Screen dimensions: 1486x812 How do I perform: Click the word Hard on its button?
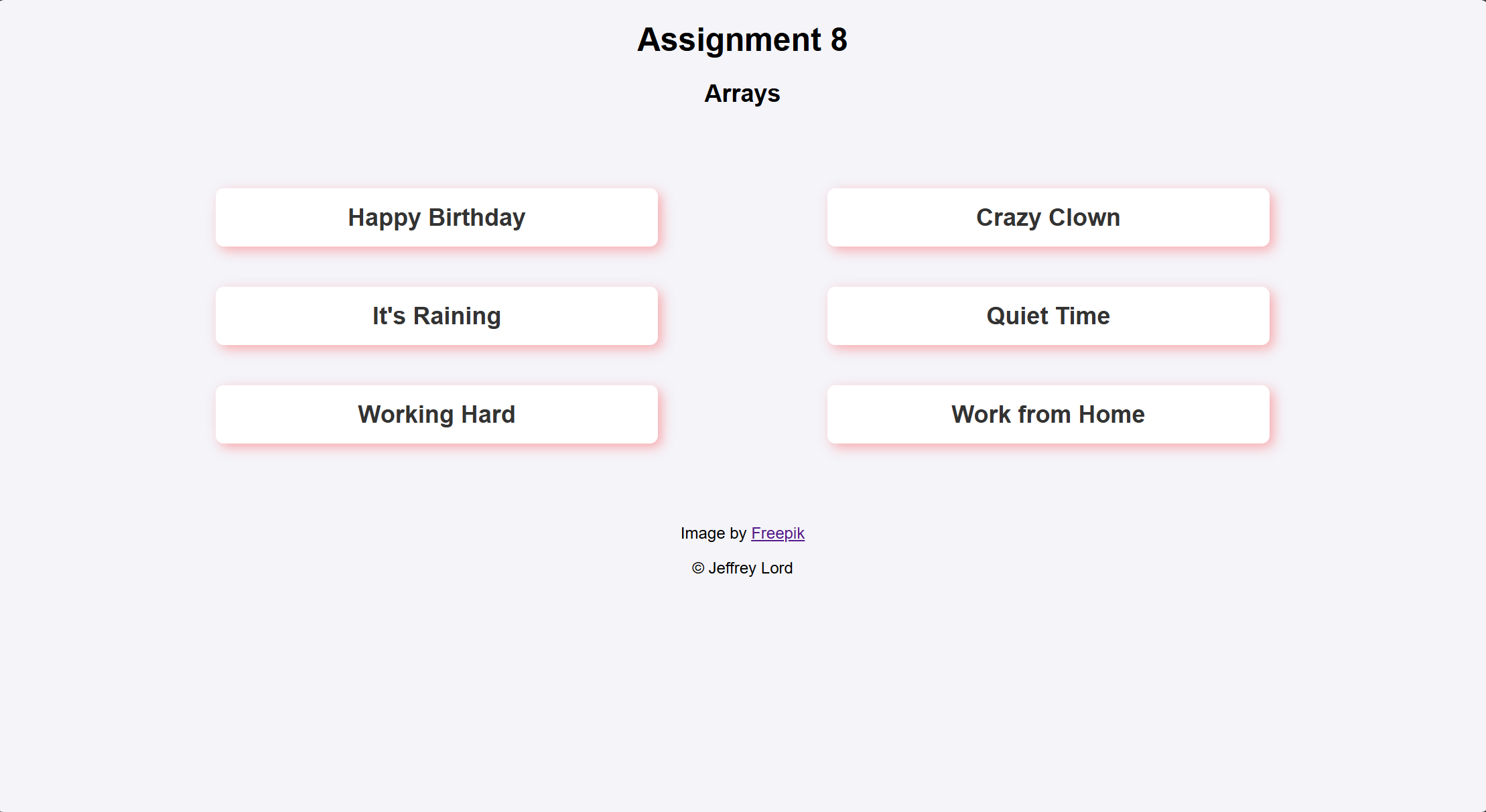point(488,414)
